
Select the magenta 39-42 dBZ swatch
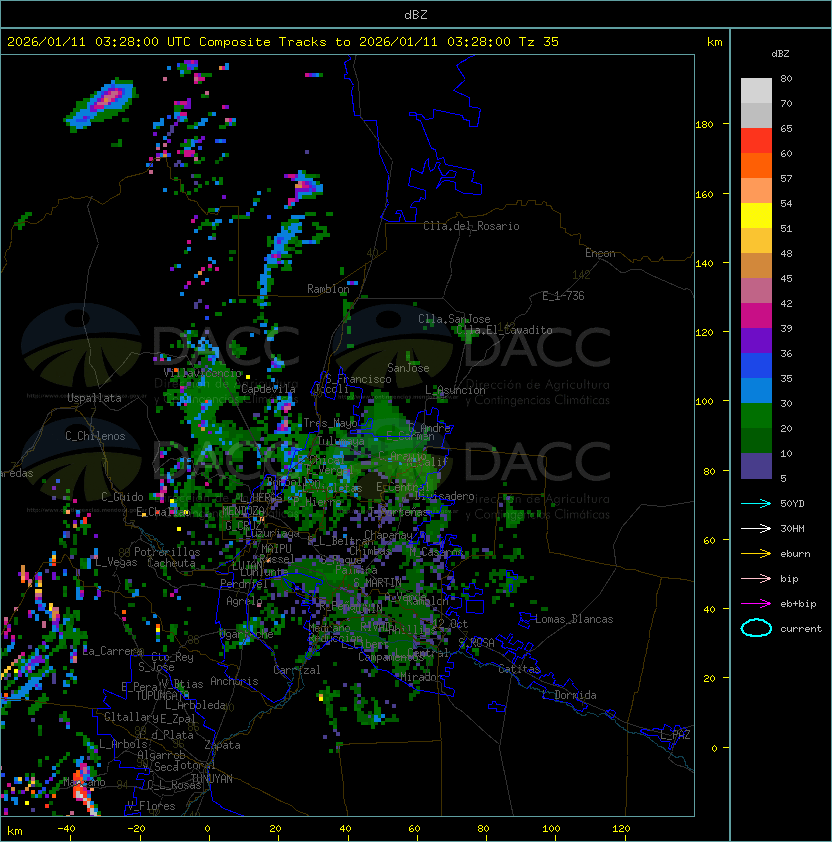[756, 316]
